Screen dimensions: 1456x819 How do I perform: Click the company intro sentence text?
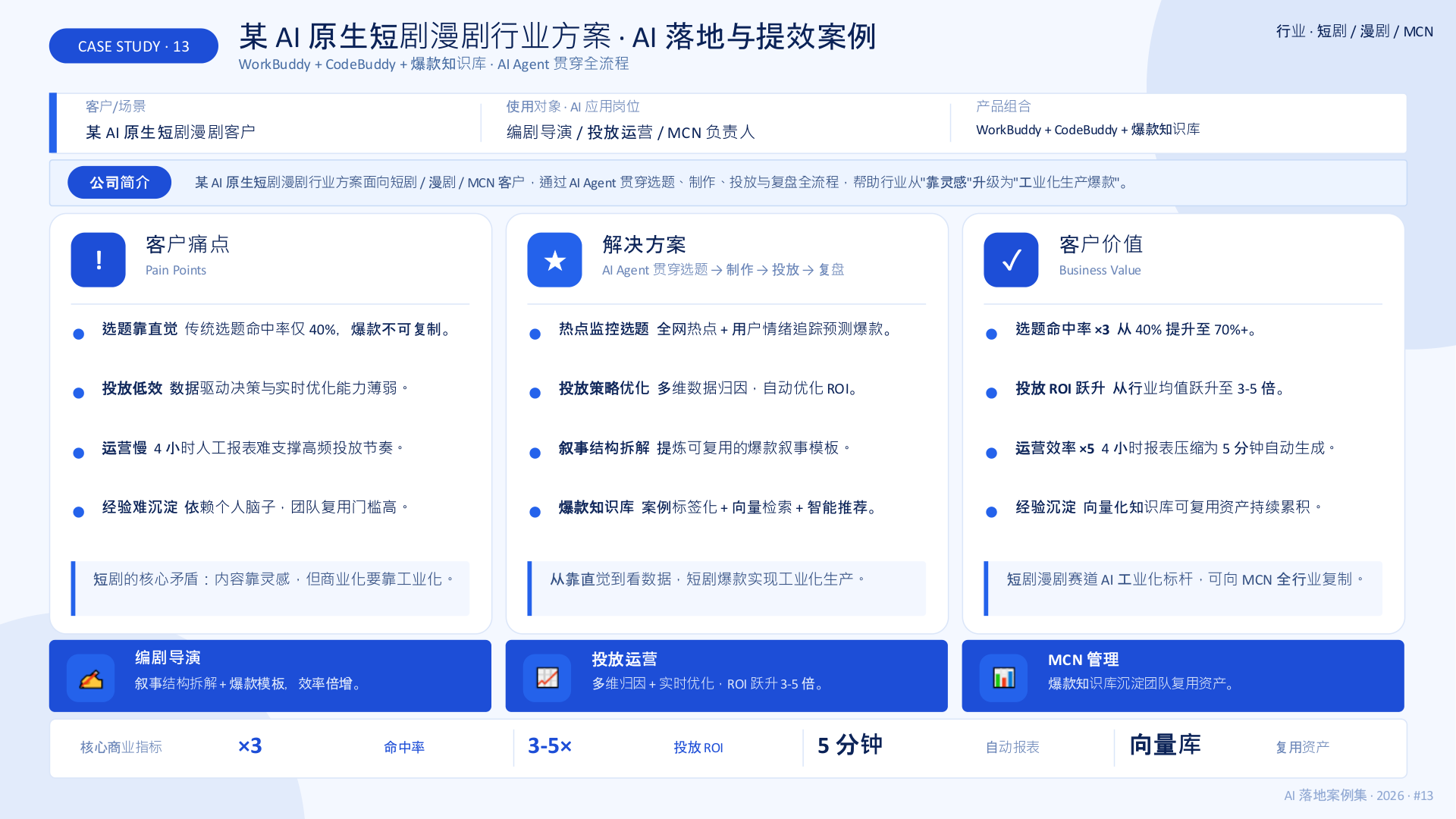coord(662,183)
